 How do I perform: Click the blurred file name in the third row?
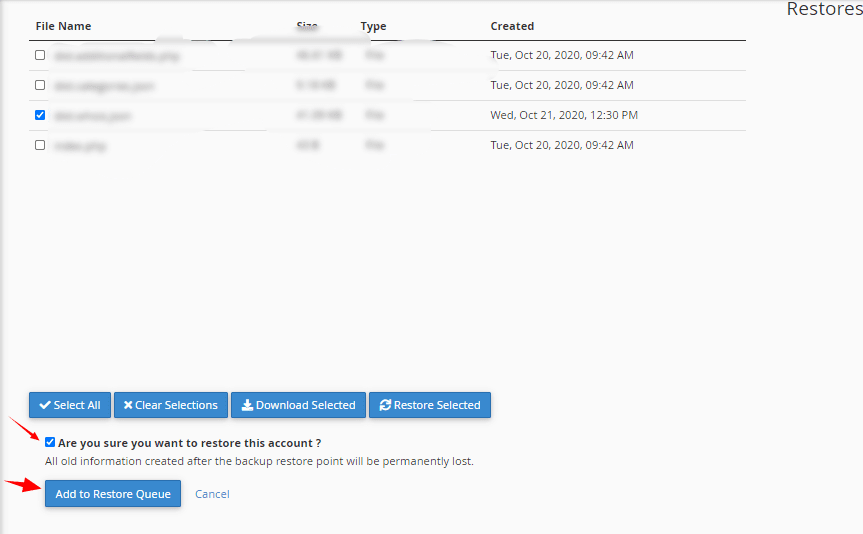[93, 116]
